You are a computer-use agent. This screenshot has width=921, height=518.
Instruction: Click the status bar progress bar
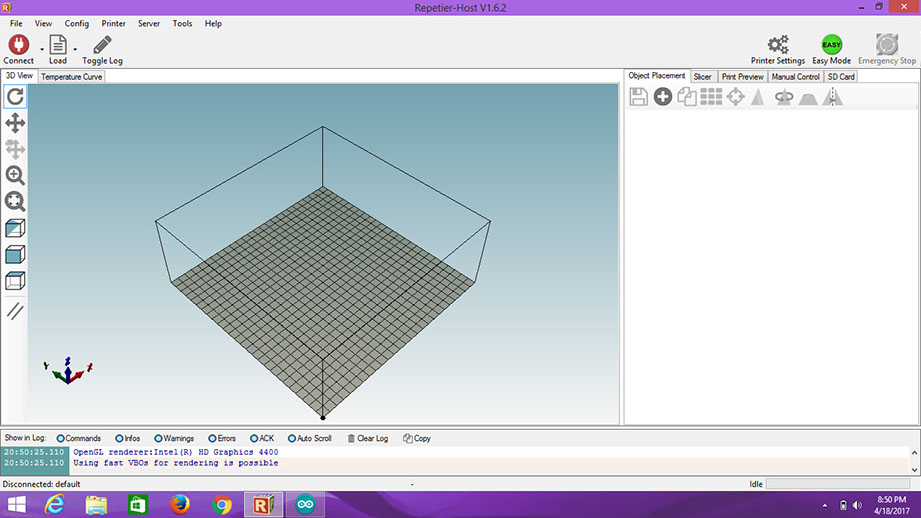click(x=838, y=484)
